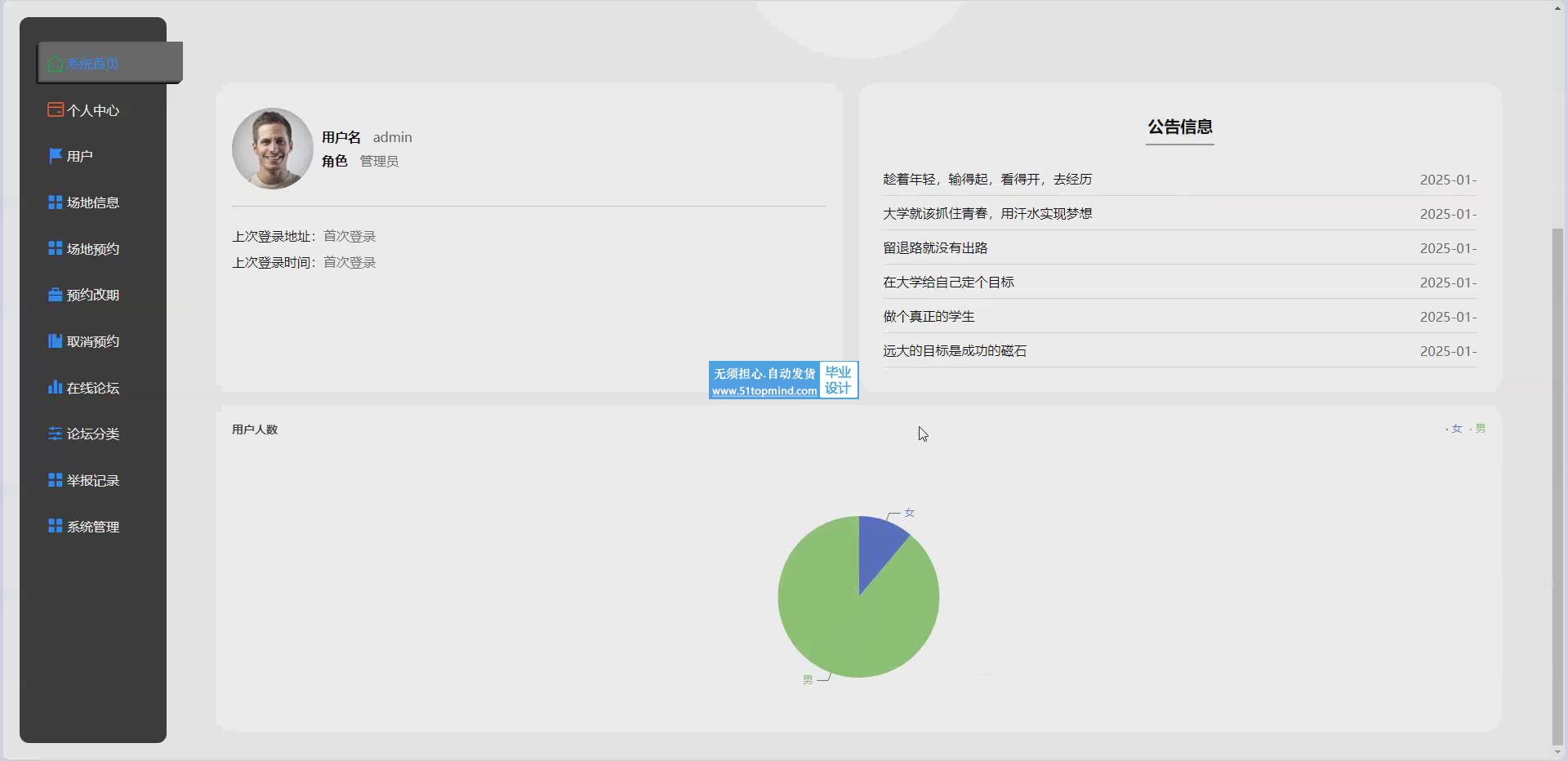Toggle the 女 legend item in chart
Screen dimensions: 1568x761
coord(1455,429)
